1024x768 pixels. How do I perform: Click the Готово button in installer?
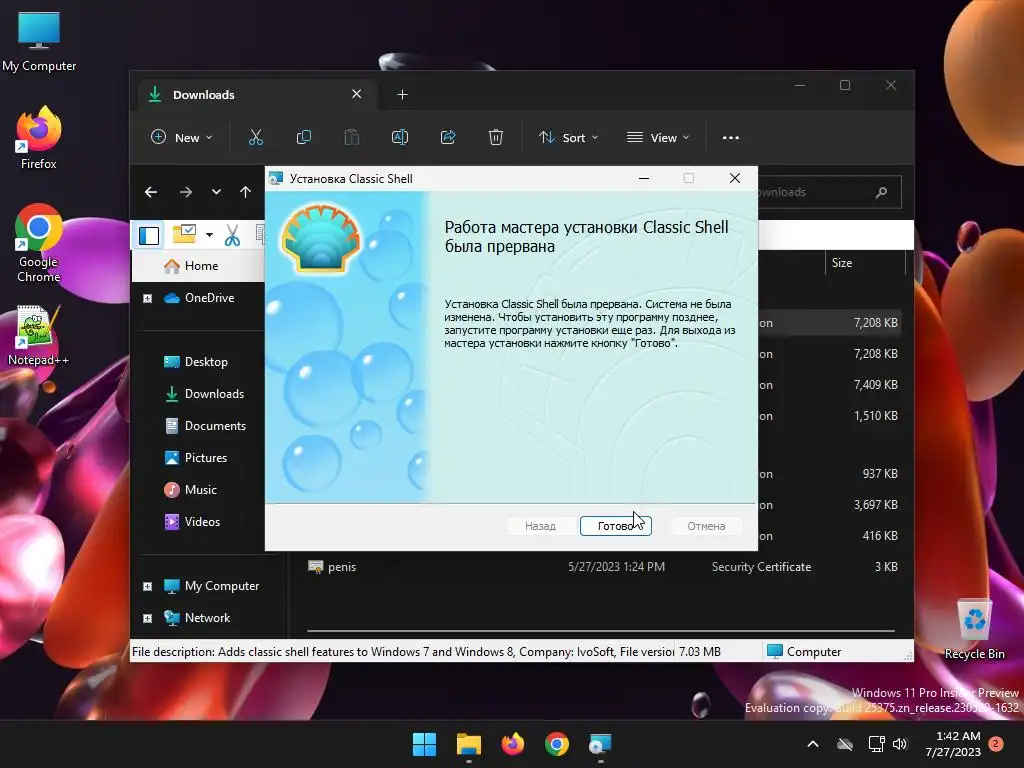(615, 526)
